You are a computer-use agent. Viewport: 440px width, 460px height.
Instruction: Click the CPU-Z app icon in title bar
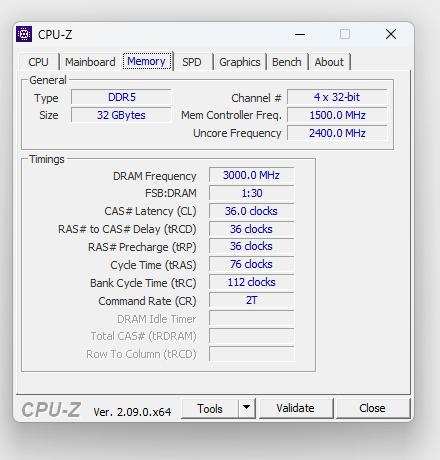(x=24, y=34)
